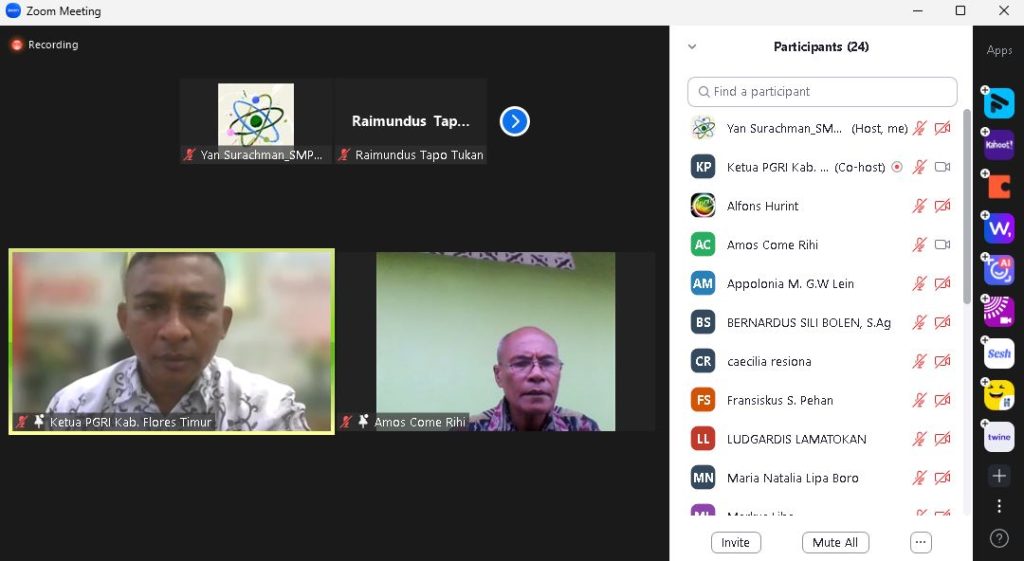Select participant caecilia resiona in list
The width and height of the screenshot is (1024, 561).
pyautogui.click(x=769, y=362)
